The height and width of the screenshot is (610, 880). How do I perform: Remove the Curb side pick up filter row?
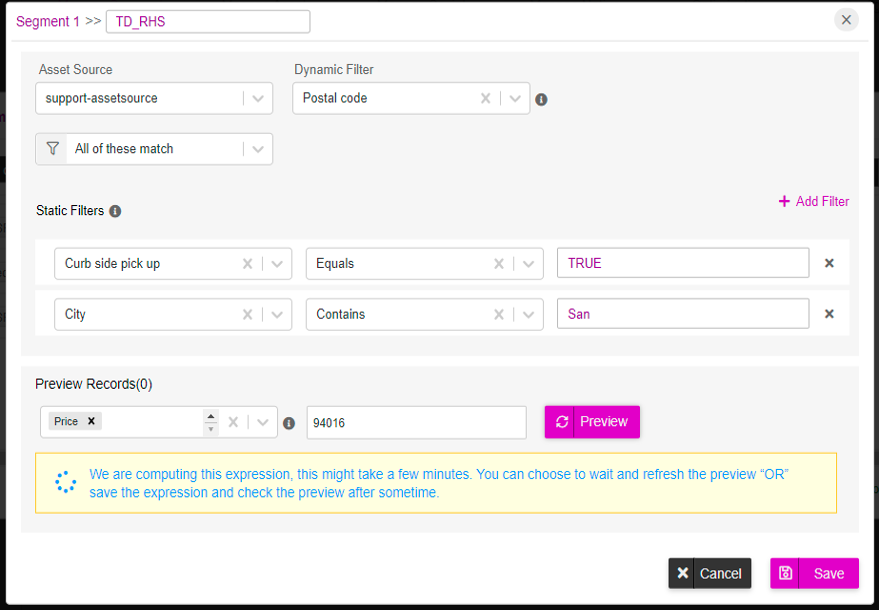829,263
